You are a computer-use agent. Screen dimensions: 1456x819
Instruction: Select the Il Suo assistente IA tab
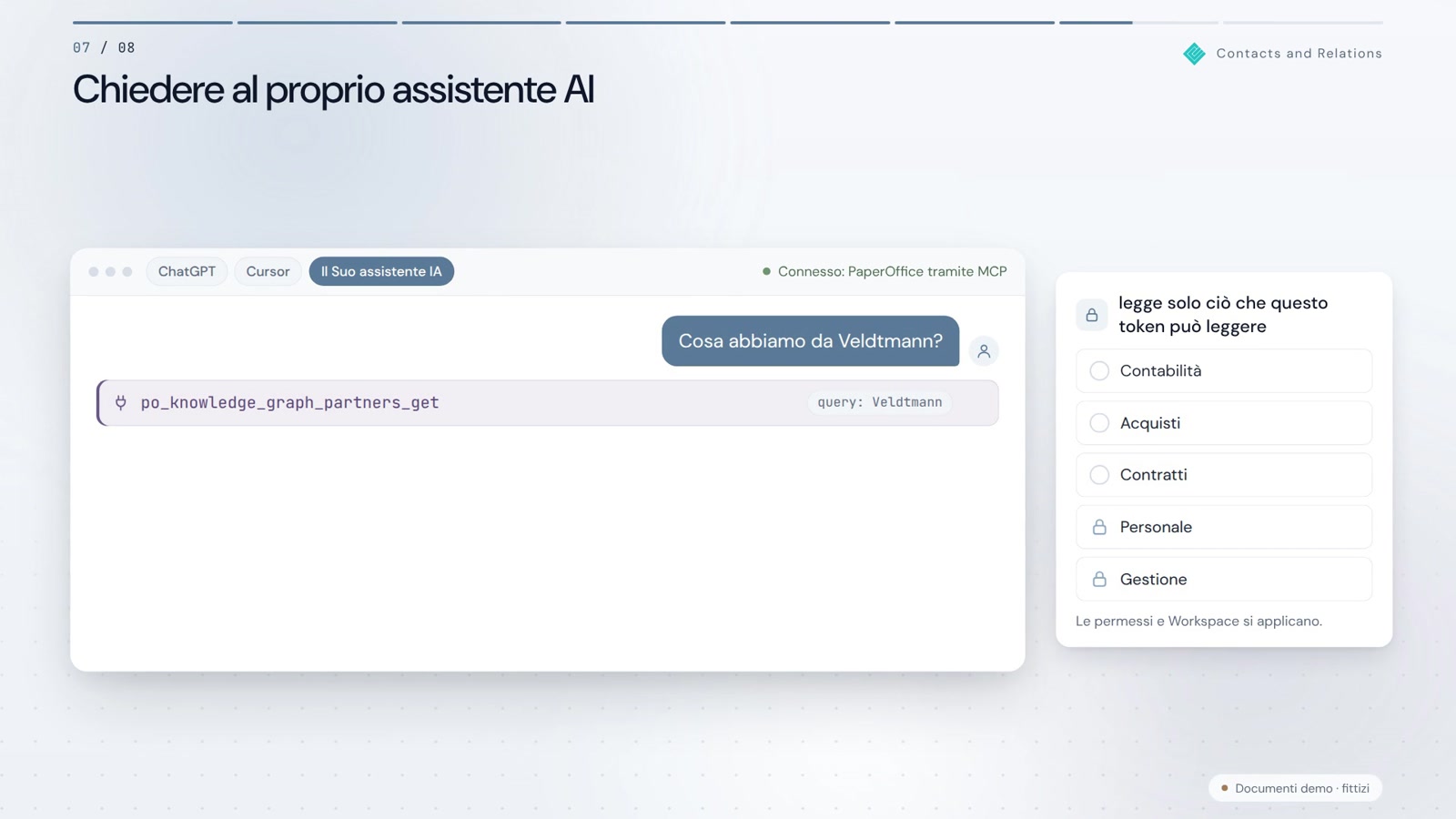[x=381, y=271]
